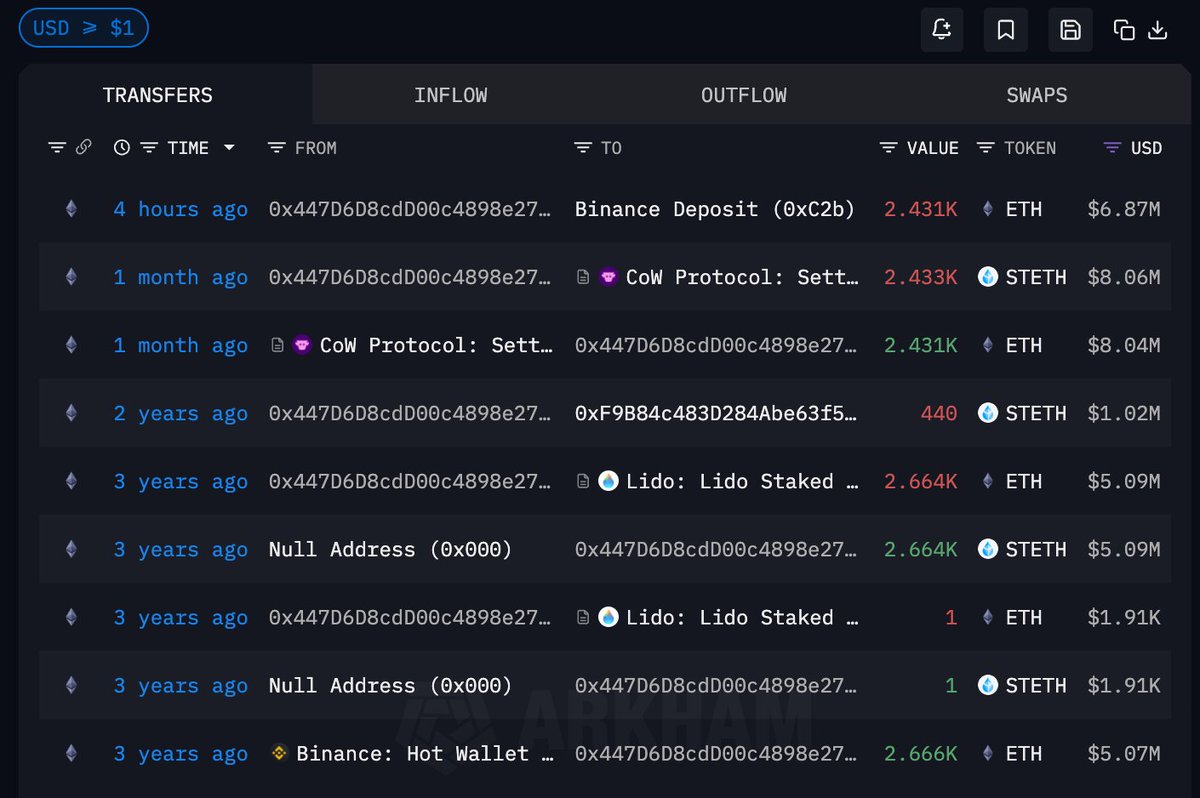The width and height of the screenshot is (1200, 798).
Task: Click Ethereum chain icon in 2 years ago row
Action: (x=71, y=413)
